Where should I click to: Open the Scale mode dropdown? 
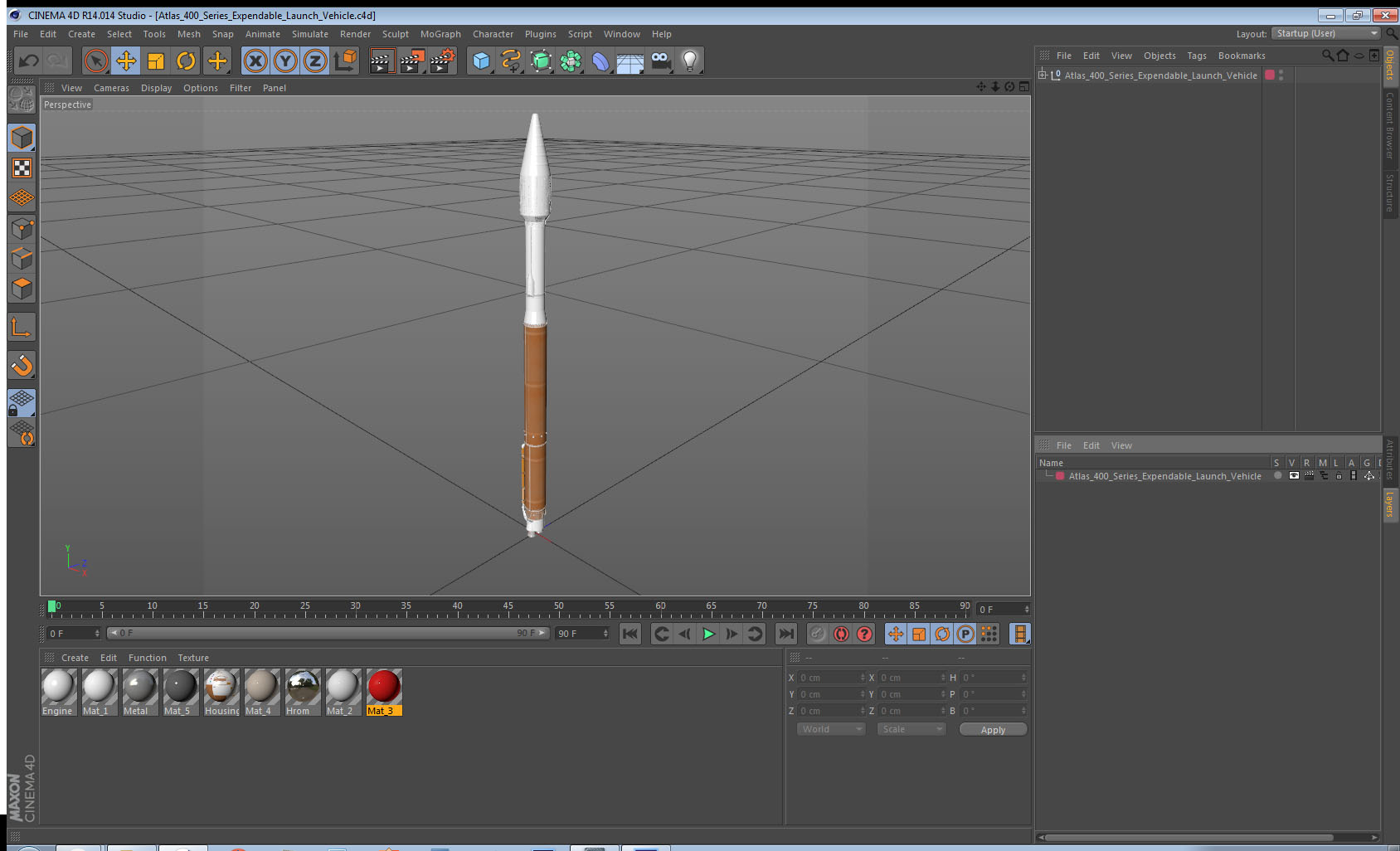(x=911, y=729)
